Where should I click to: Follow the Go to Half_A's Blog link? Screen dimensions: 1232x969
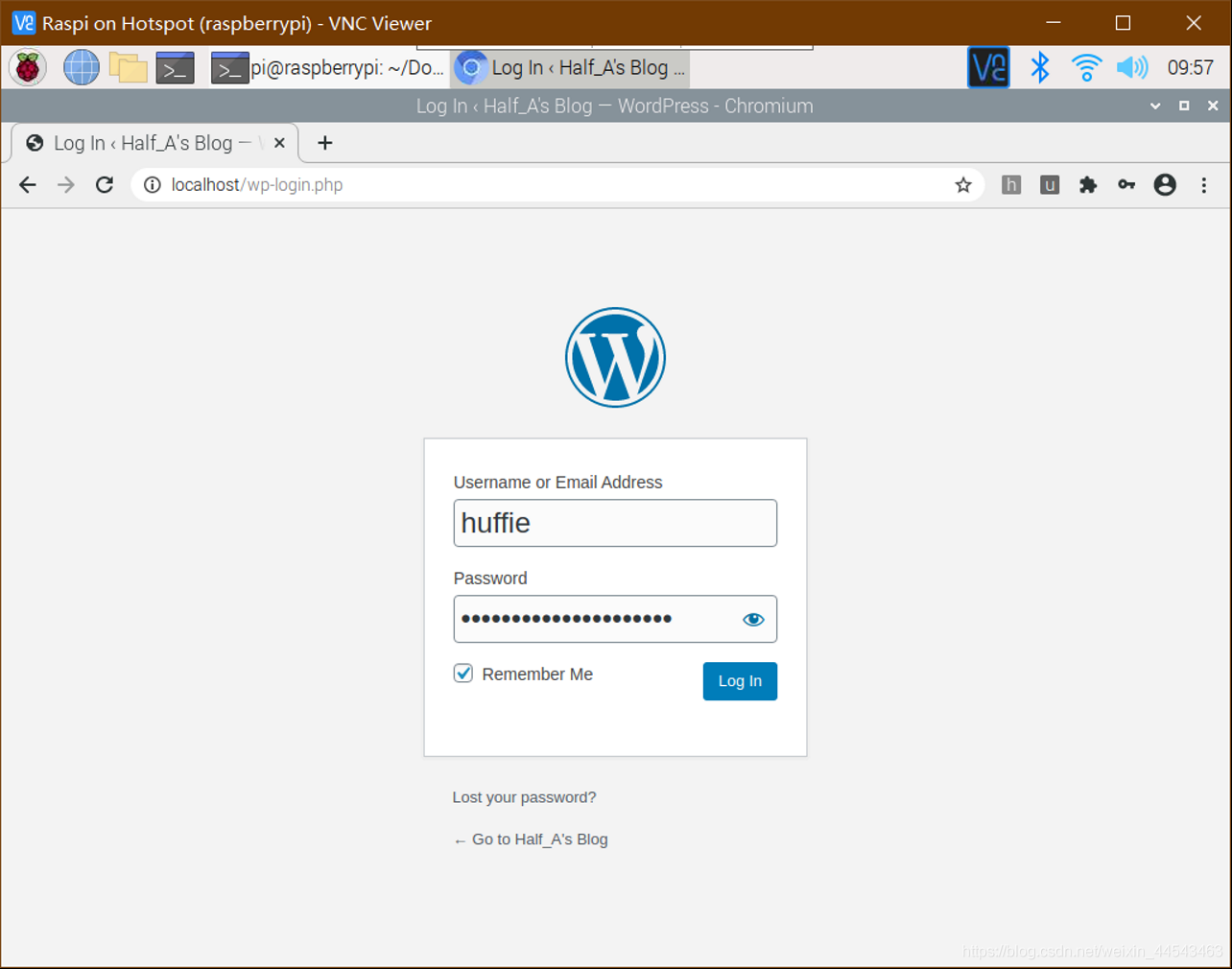click(x=531, y=839)
